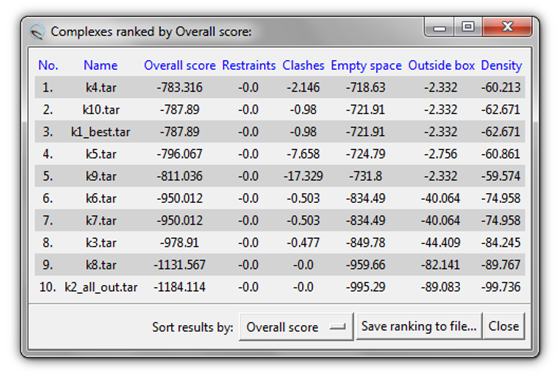Click overall score -783.316
Screen dimensions: 559x377
[180, 87]
